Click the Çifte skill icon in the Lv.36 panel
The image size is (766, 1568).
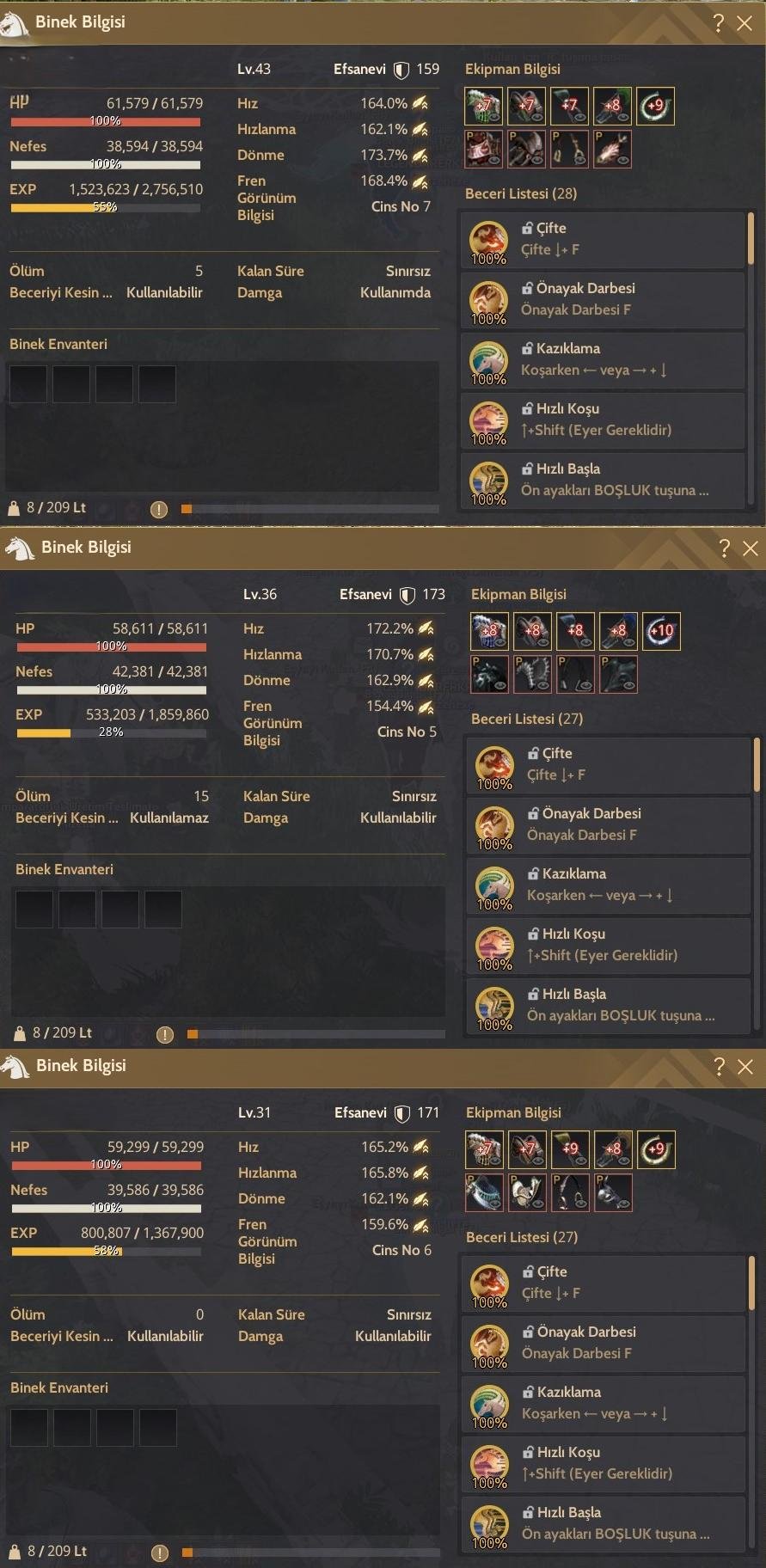pos(494,765)
